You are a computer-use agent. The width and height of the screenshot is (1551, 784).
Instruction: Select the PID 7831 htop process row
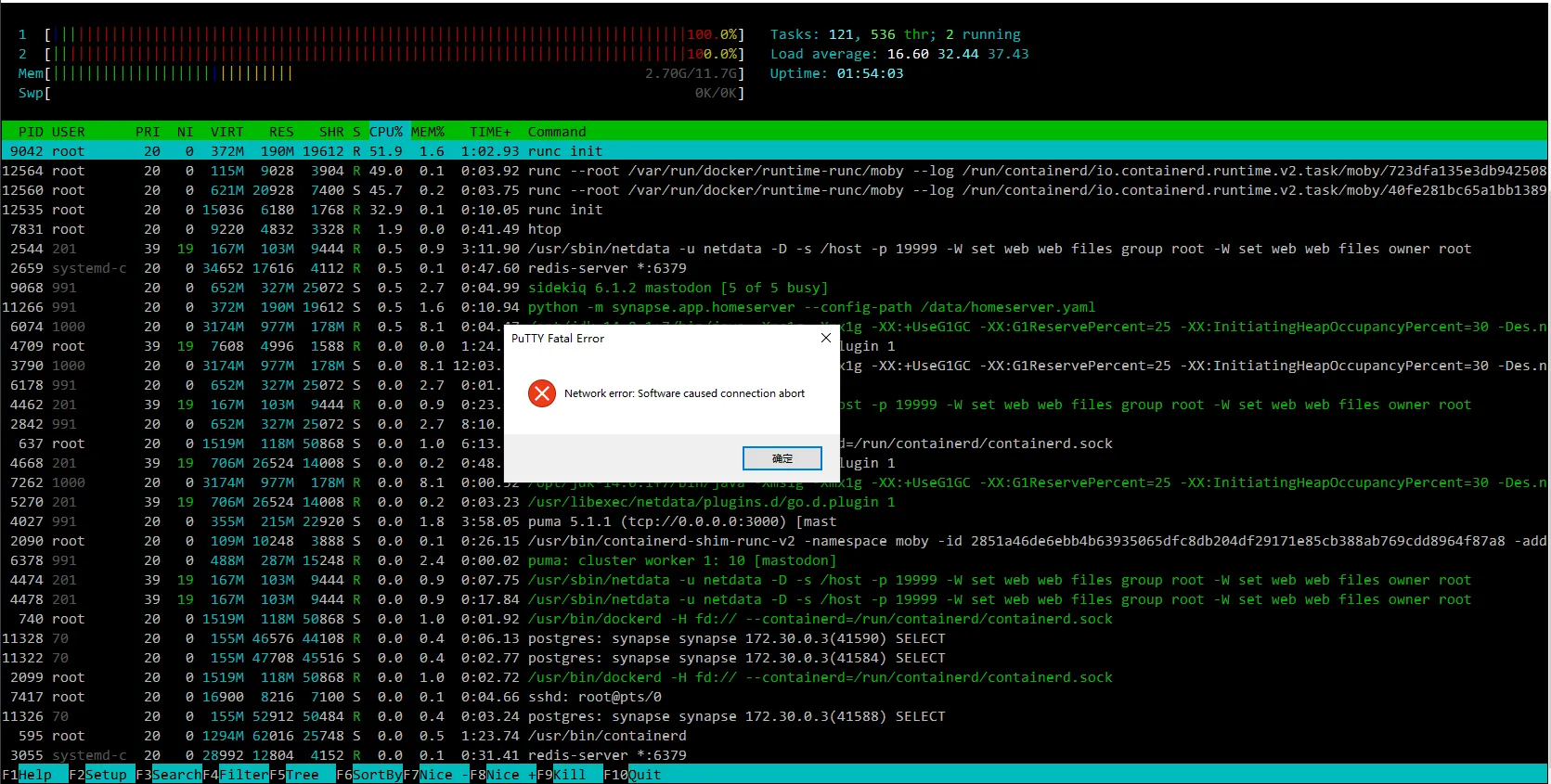pos(774,229)
